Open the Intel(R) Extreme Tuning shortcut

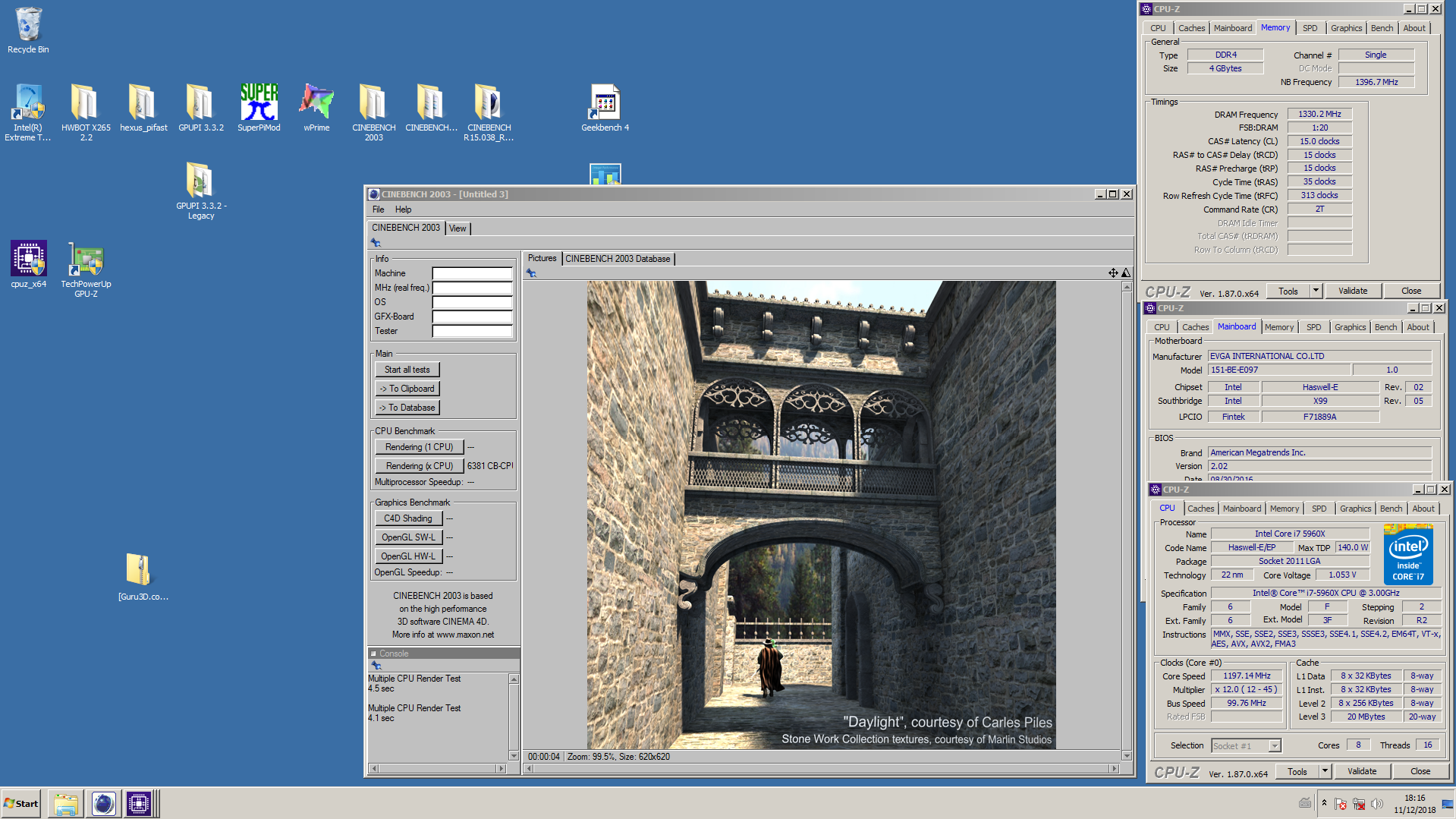click(x=28, y=112)
